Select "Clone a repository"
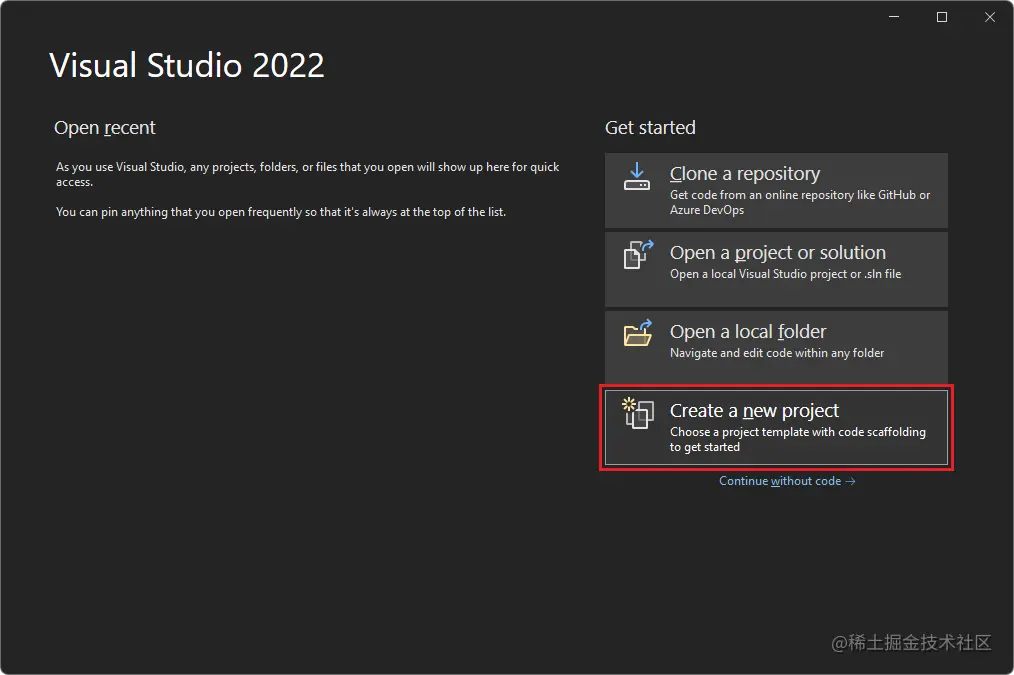 [x=776, y=188]
